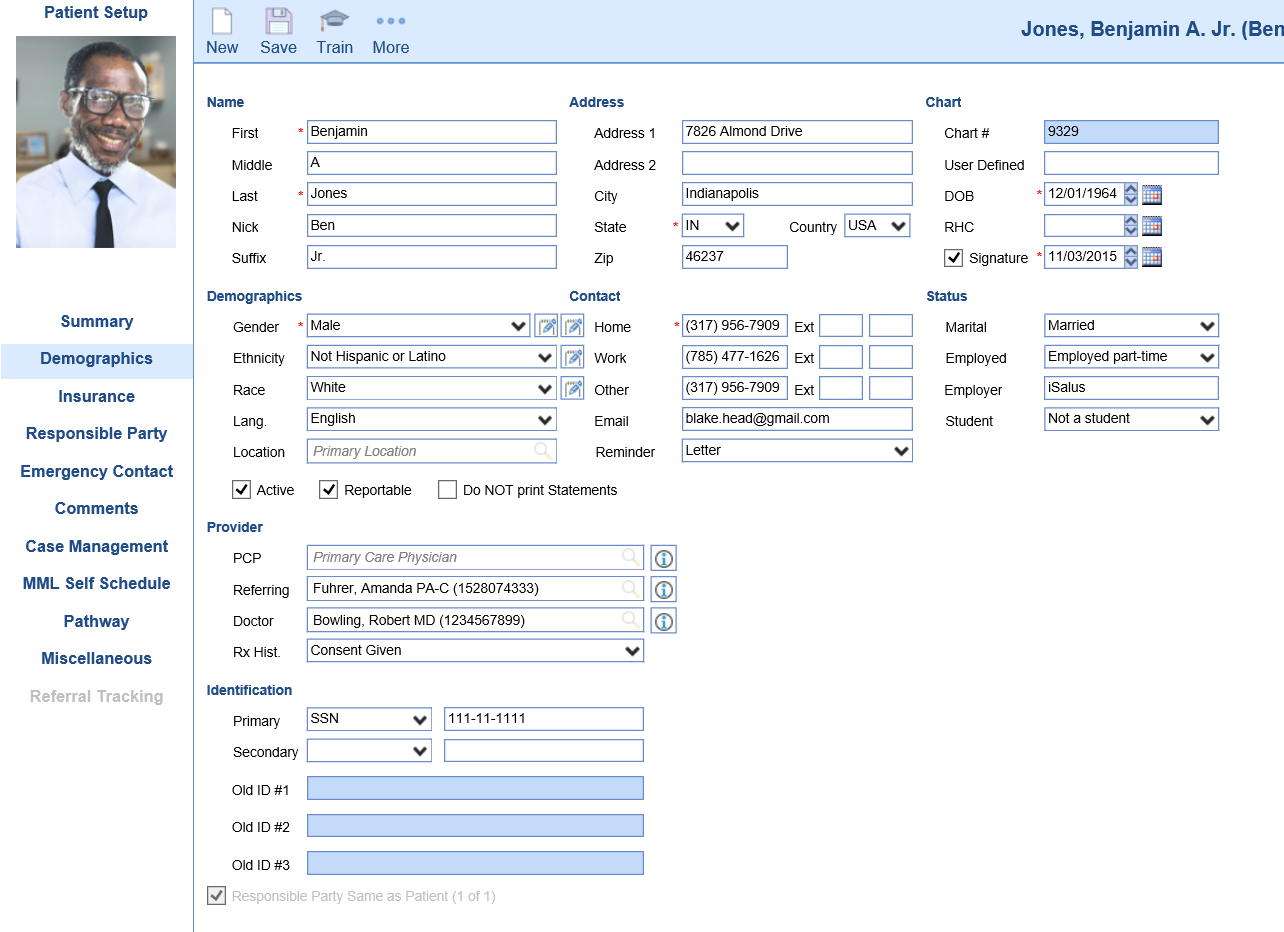Screen dimensions: 1284x932
Task: Open the Primary identification SSN dropdown
Action: tap(369, 719)
